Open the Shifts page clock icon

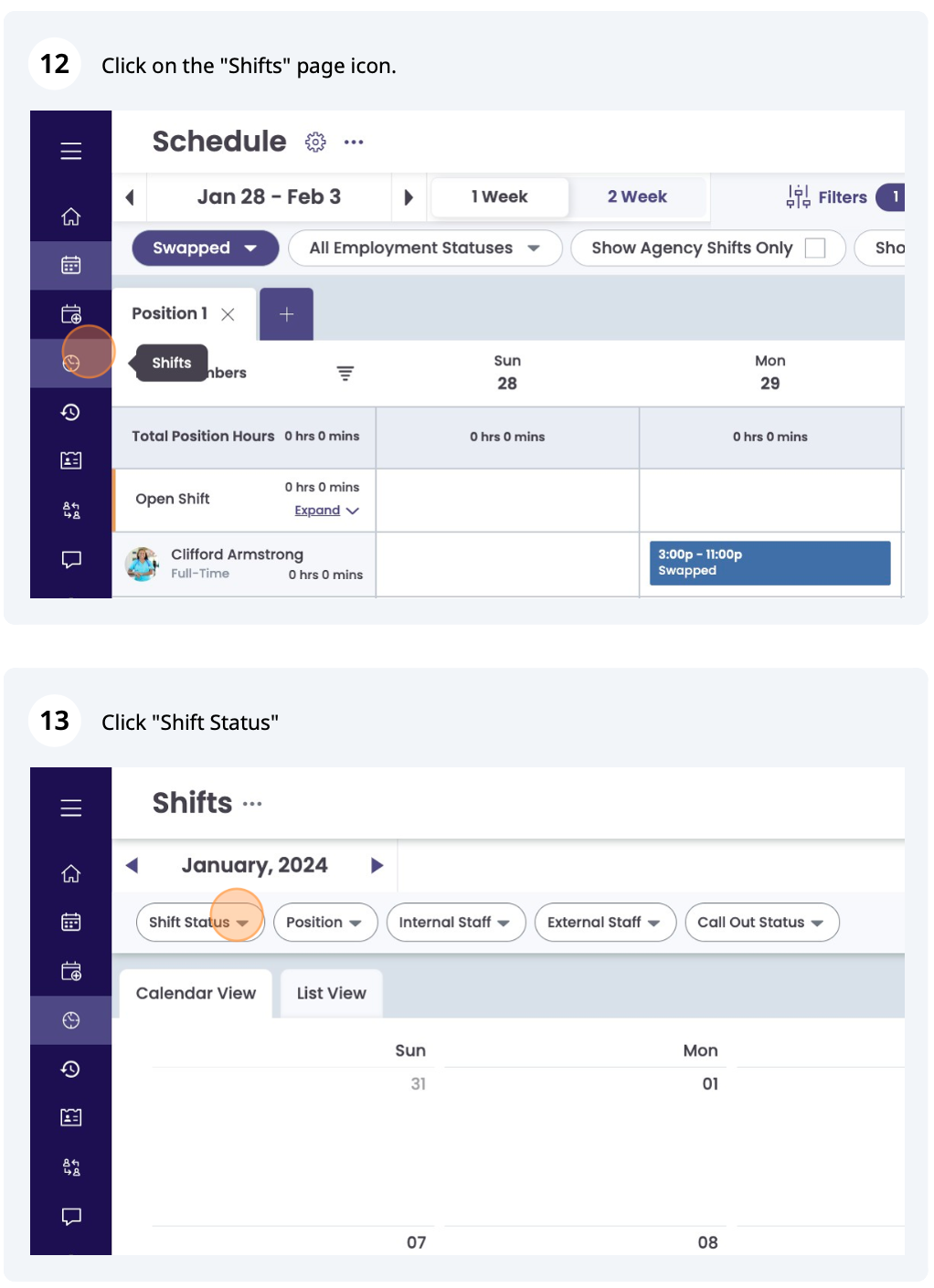[x=71, y=363]
